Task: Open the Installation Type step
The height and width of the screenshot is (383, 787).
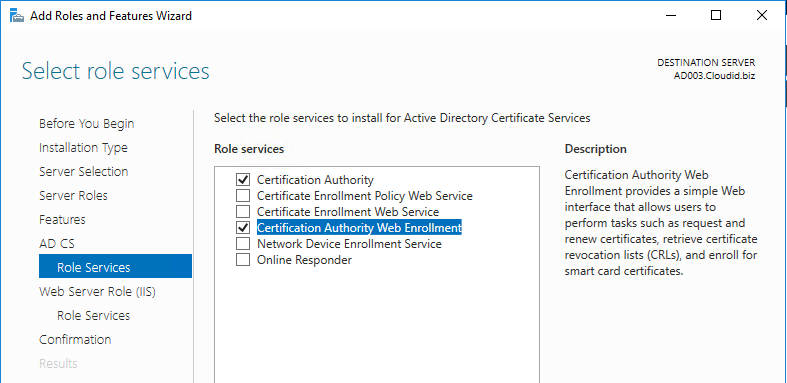Action: [83, 148]
